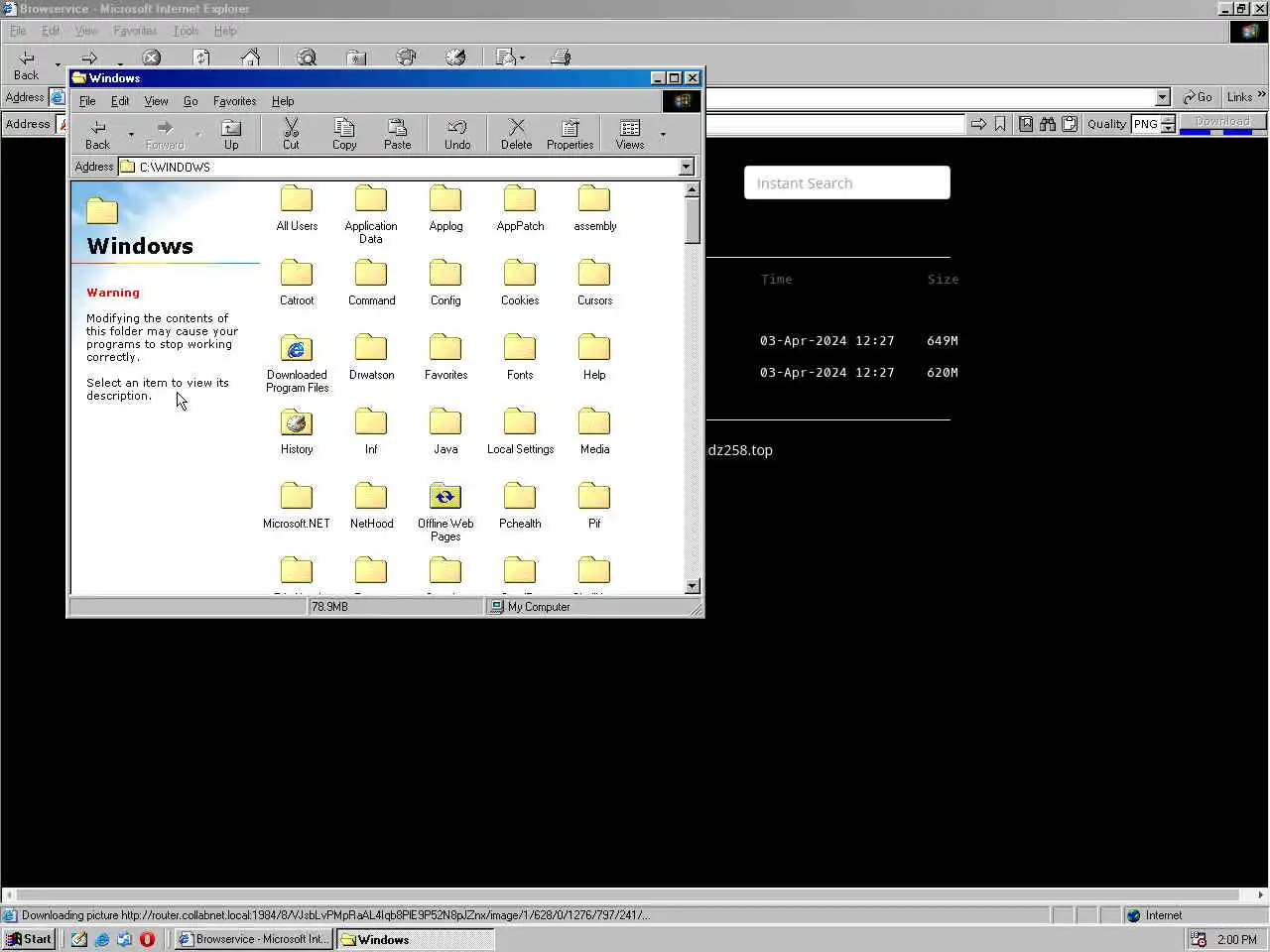Select the Microsoft.NET folder
Image resolution: width=1270 pixels, height=952 pixels.
pyautogui.click(x=297, y=506)
